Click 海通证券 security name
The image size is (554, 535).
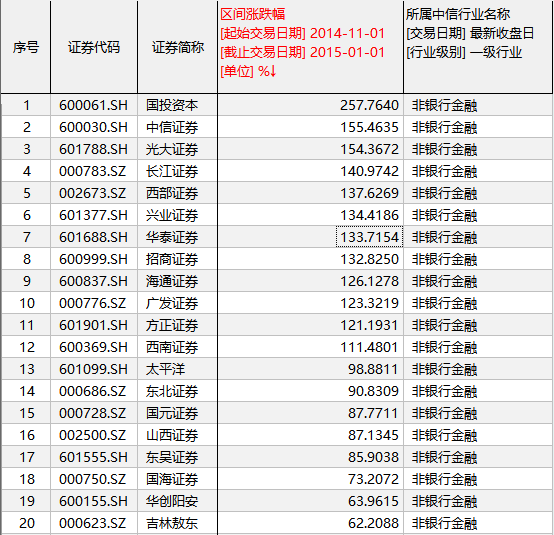(x=172, y=281)
